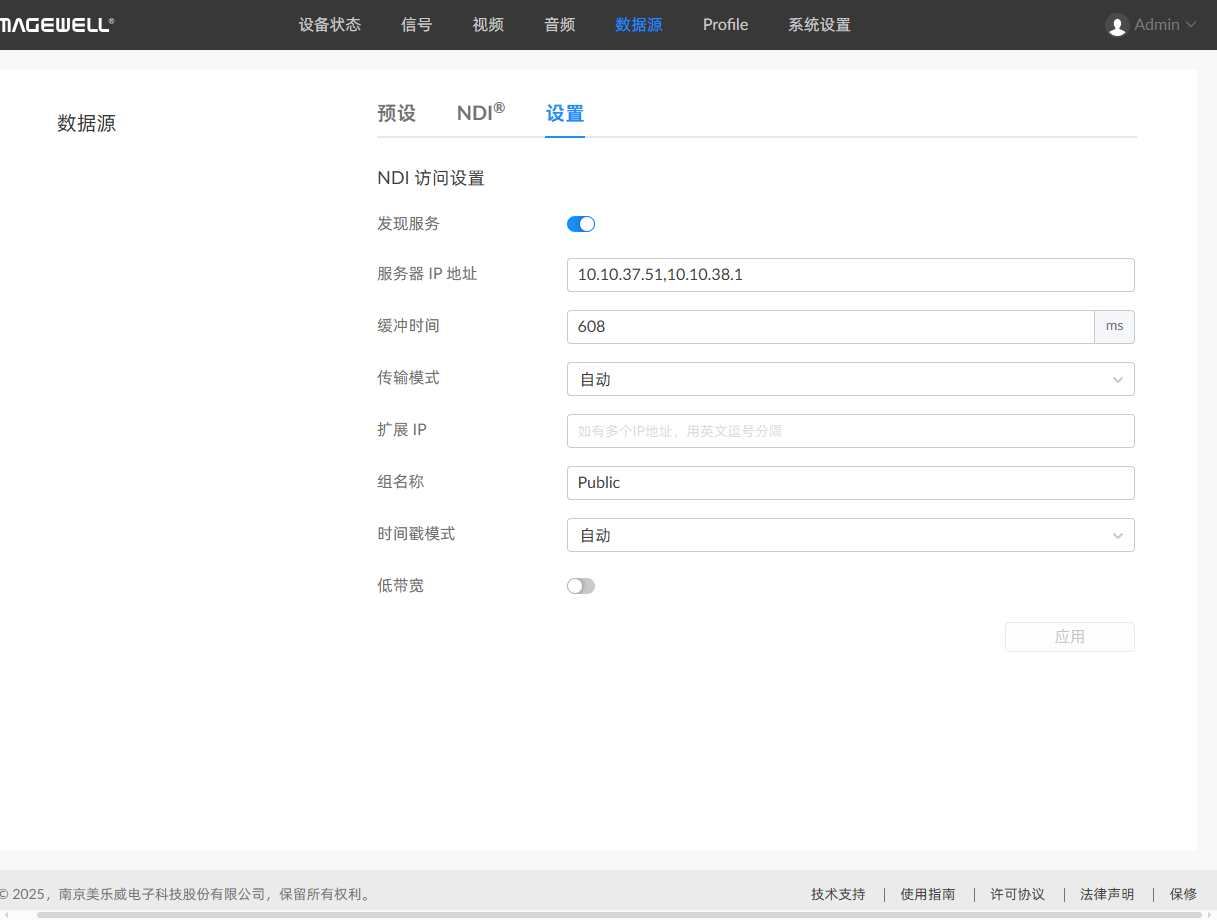Expand the 传输模式 dropdown
The height and width of the screenshot is (920, 1217).
point(850,379)
